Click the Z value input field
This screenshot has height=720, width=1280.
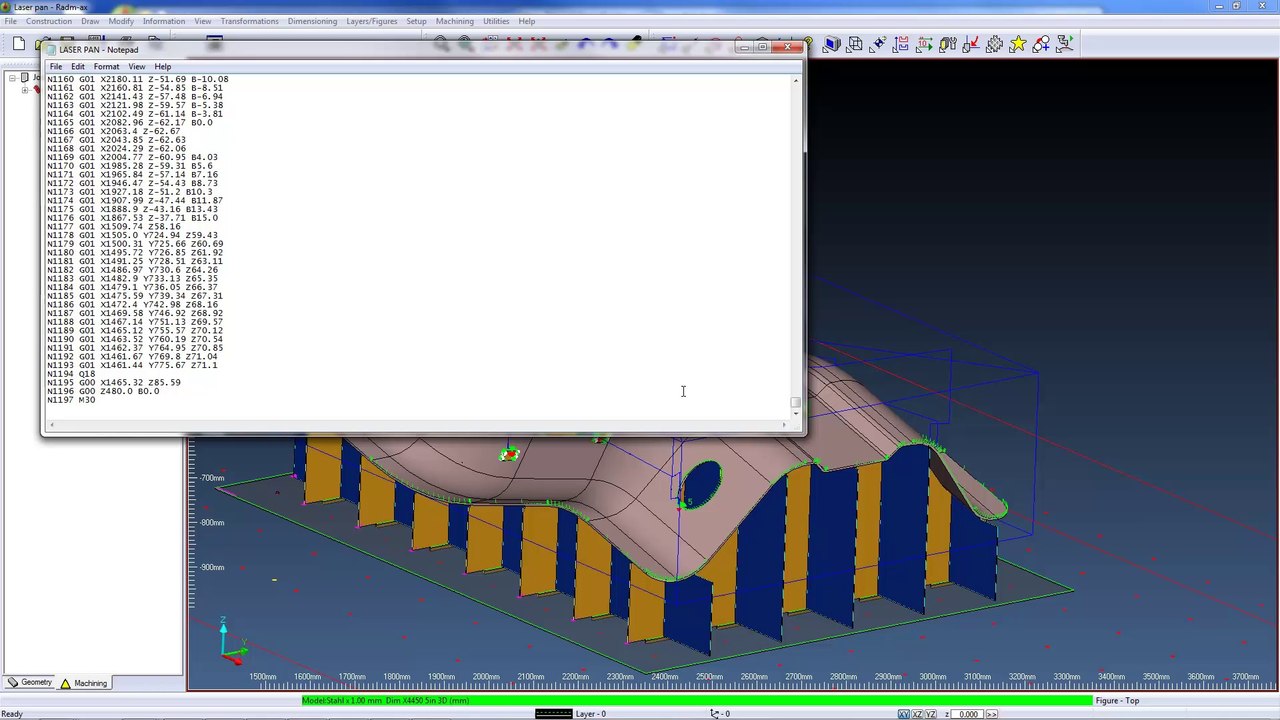coord(969,714)
